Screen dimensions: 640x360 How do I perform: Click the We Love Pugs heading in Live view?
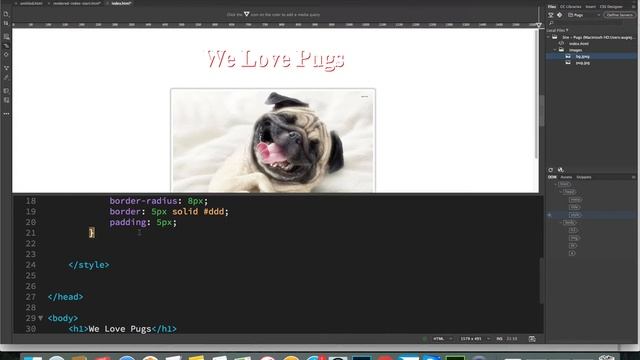click(x=276, y=60)
